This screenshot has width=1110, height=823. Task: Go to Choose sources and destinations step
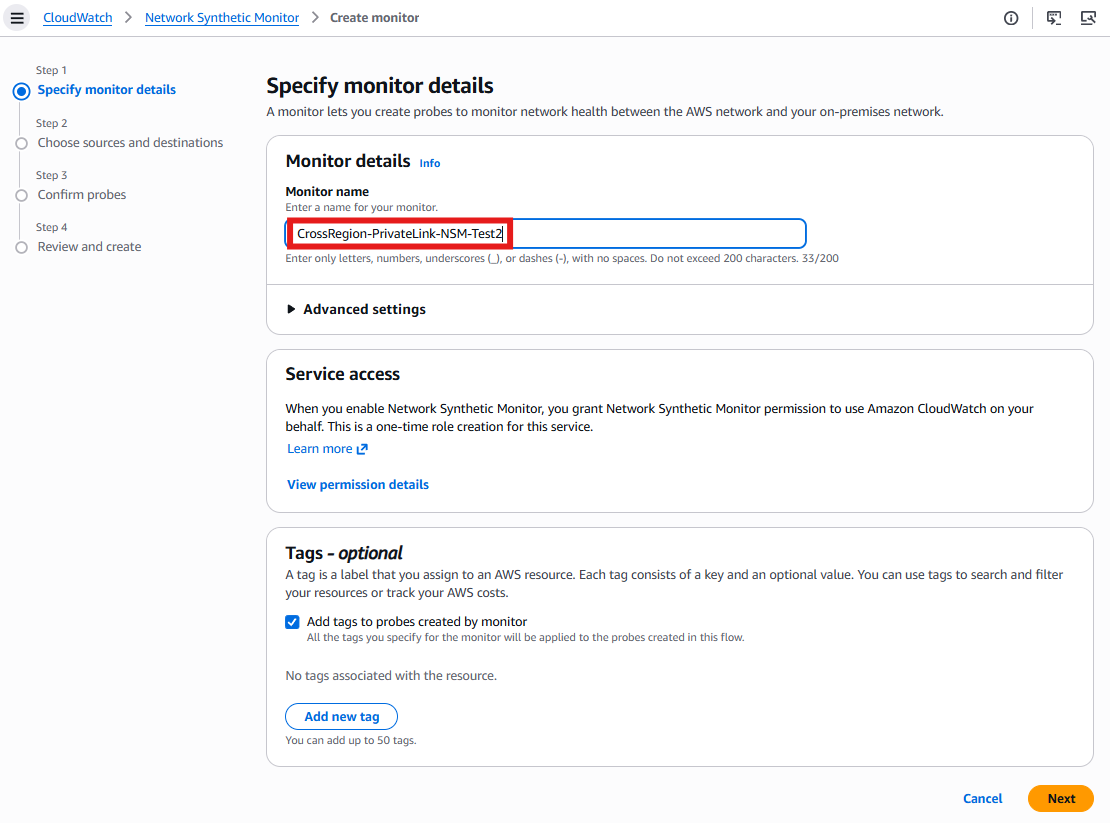(x=130, y=142)
